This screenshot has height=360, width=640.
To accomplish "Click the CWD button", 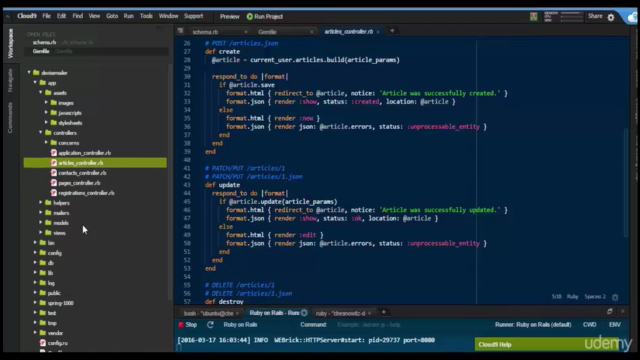I will (589, 325).
